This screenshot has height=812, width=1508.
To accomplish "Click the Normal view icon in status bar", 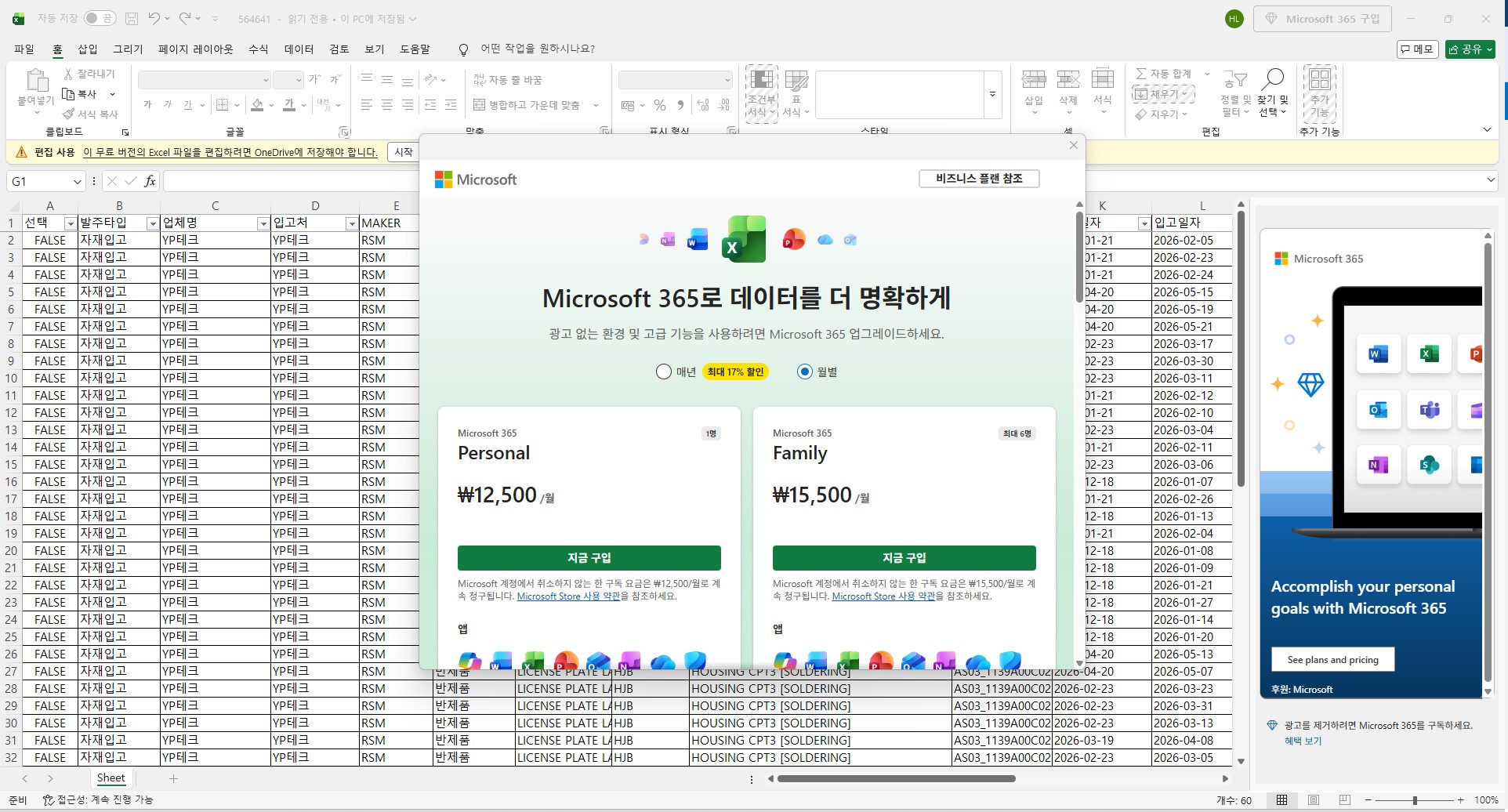I will tap(1282, 800).
